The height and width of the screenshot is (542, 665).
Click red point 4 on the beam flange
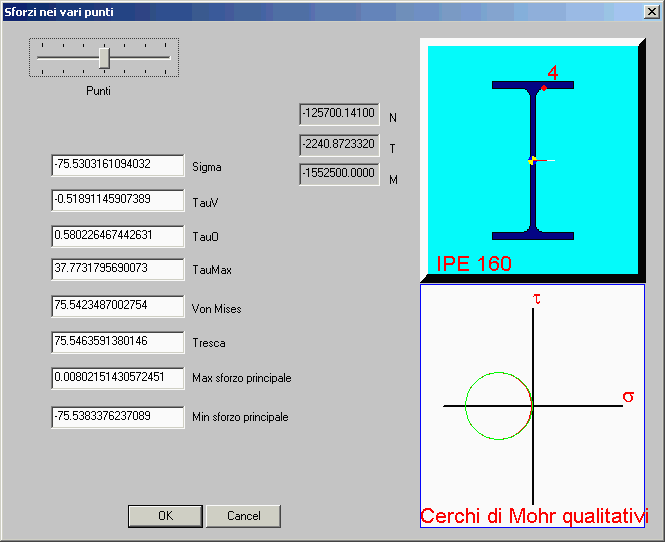click(544, 88)
